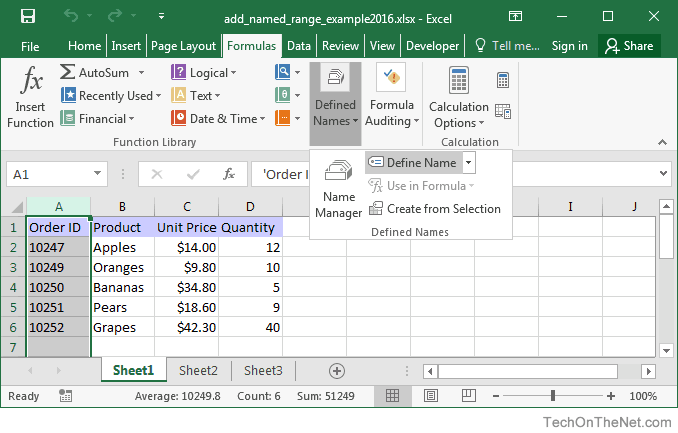Click the cell containing Apples

coord(122,247)
